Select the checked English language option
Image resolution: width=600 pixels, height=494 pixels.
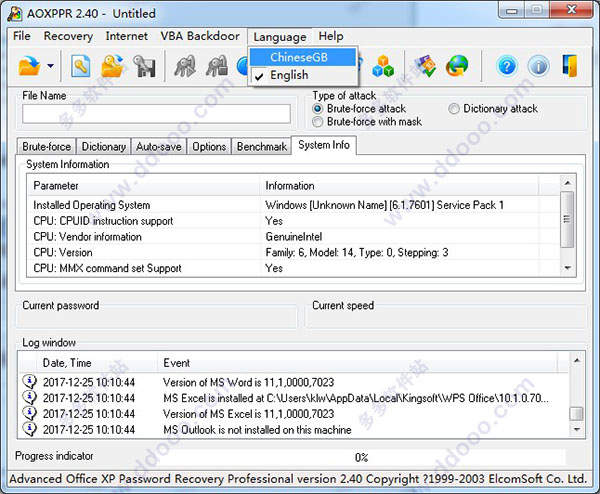[x=303, y=75]
